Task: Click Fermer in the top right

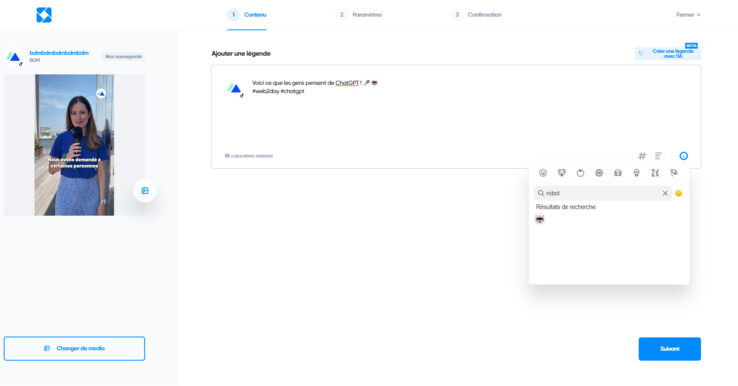Action: [688, 15]
